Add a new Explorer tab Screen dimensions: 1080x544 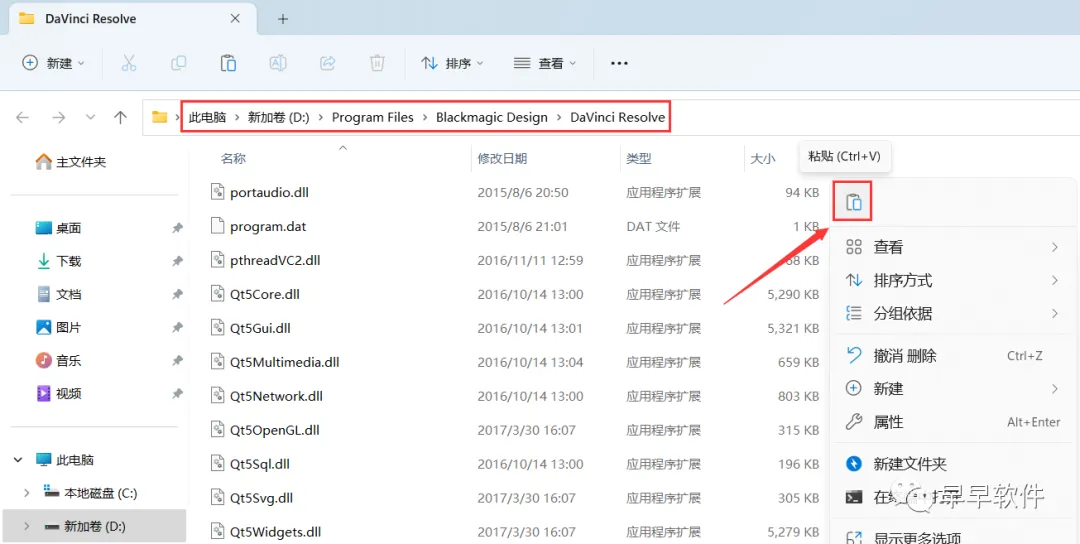click(x=282, y=19)
